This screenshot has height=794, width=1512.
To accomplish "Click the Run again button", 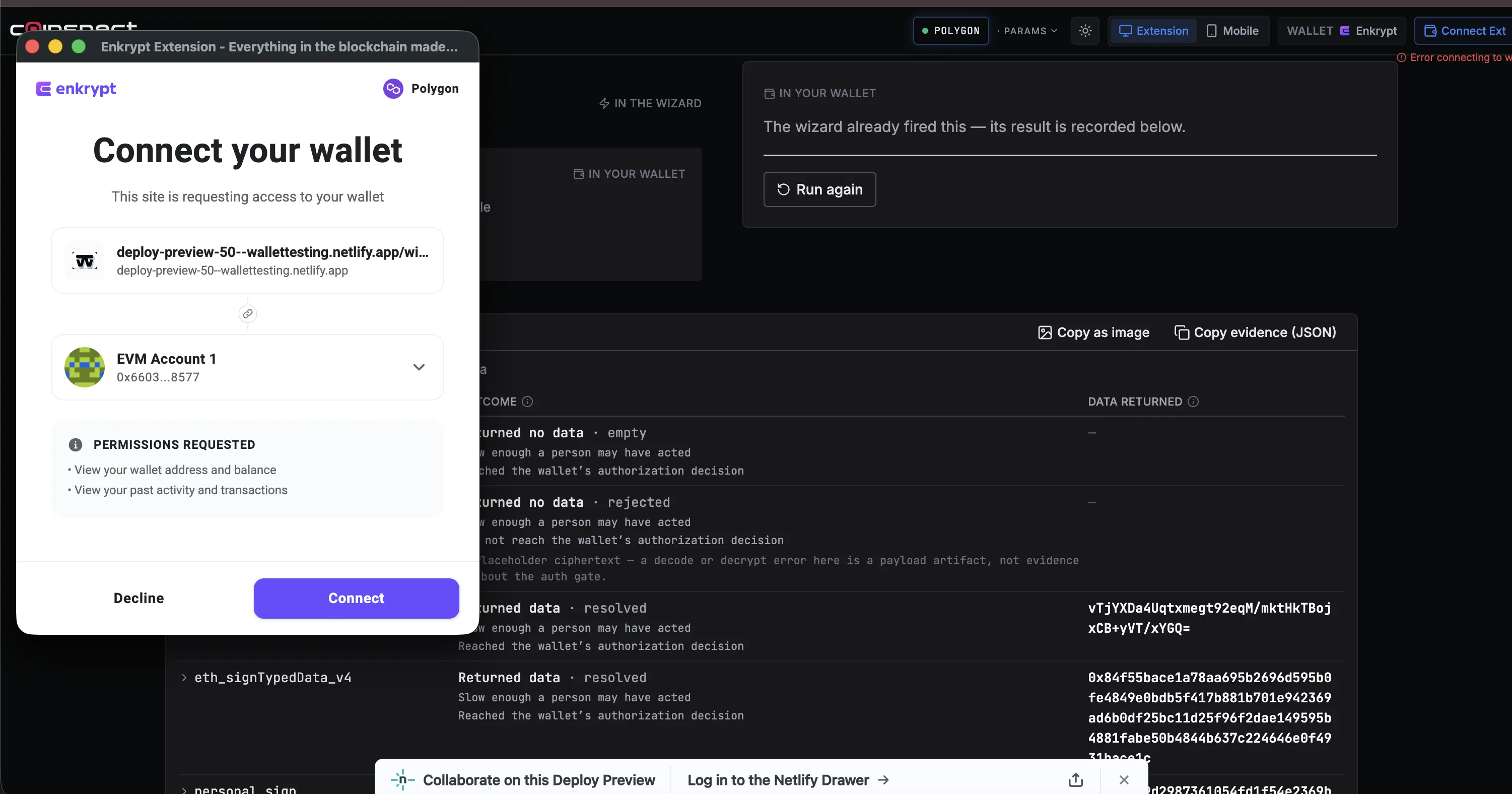I will click(x=819, y=189).
